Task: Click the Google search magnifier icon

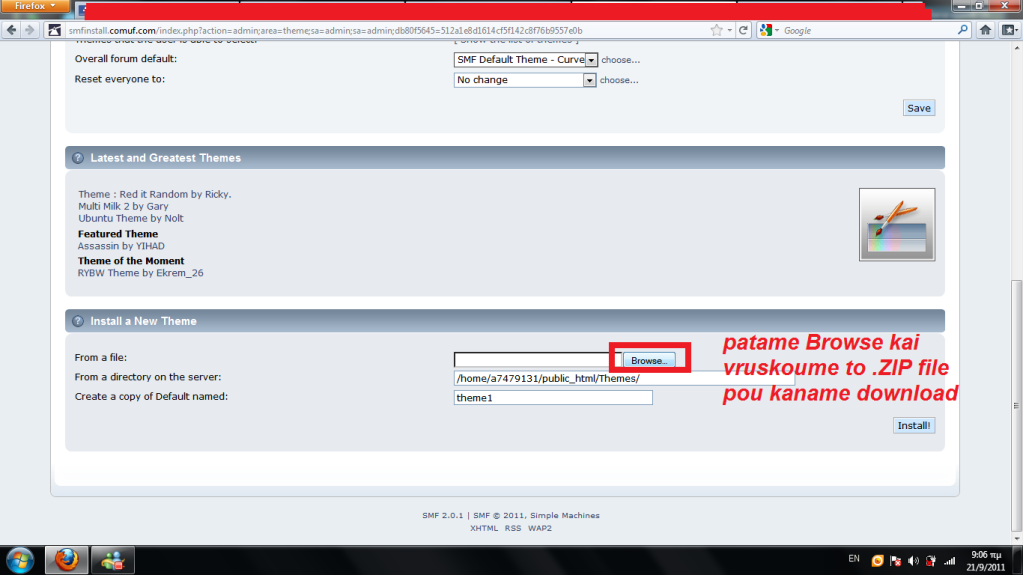Action: [x=963, y=30]
